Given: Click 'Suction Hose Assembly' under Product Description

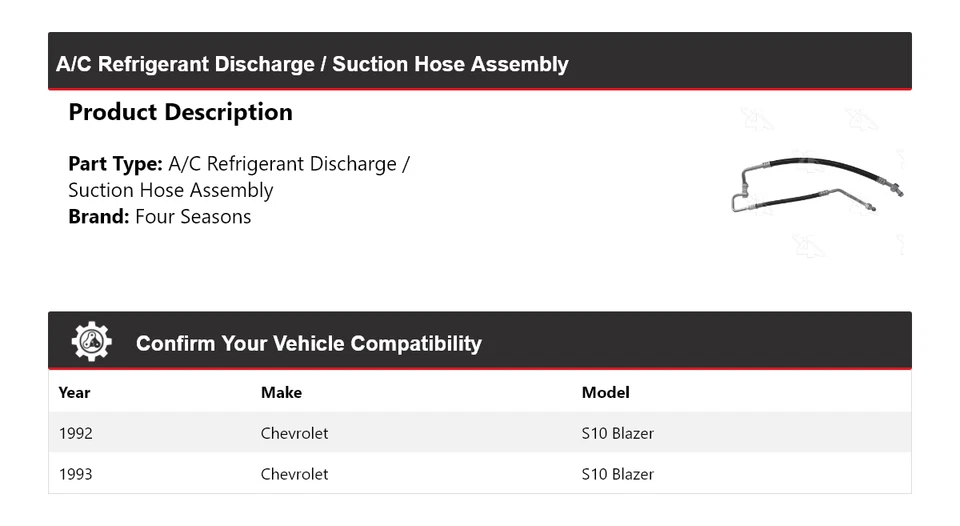Looking at the screenshot, I should click(x=170, y=190).
